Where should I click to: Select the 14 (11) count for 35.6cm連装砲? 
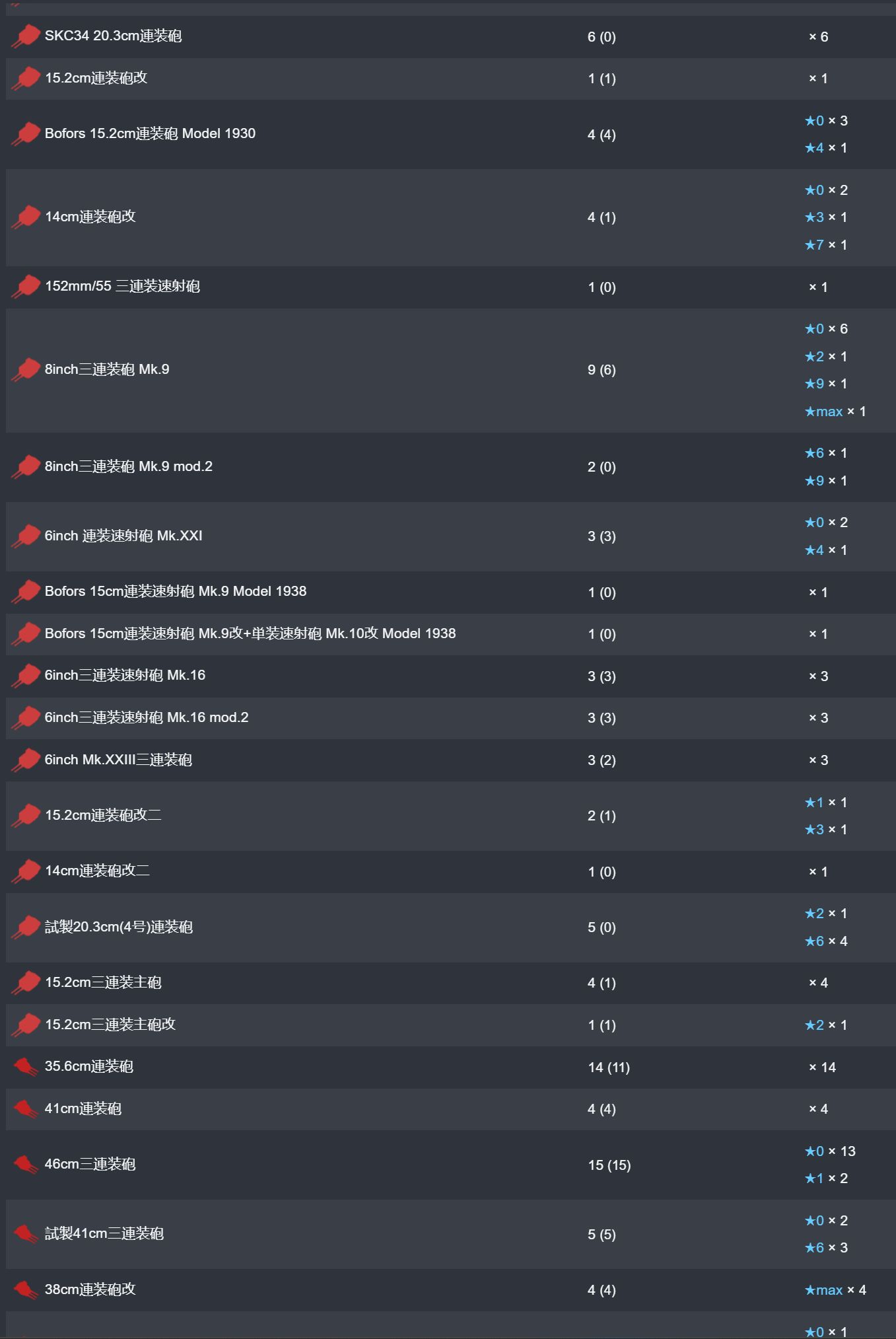tap(609, 1068)
